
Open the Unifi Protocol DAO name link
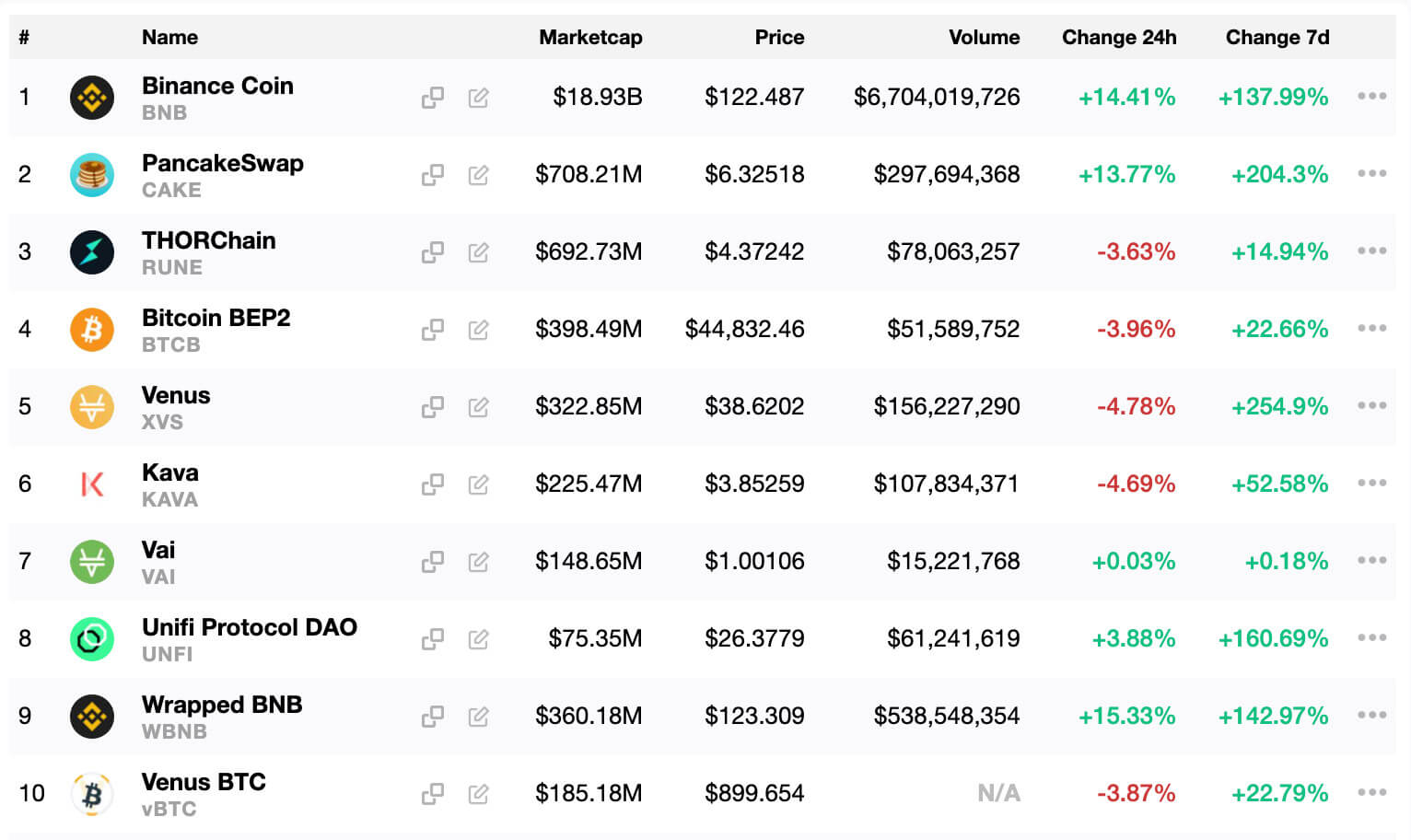pyautogui.click(x=249, y=627)
